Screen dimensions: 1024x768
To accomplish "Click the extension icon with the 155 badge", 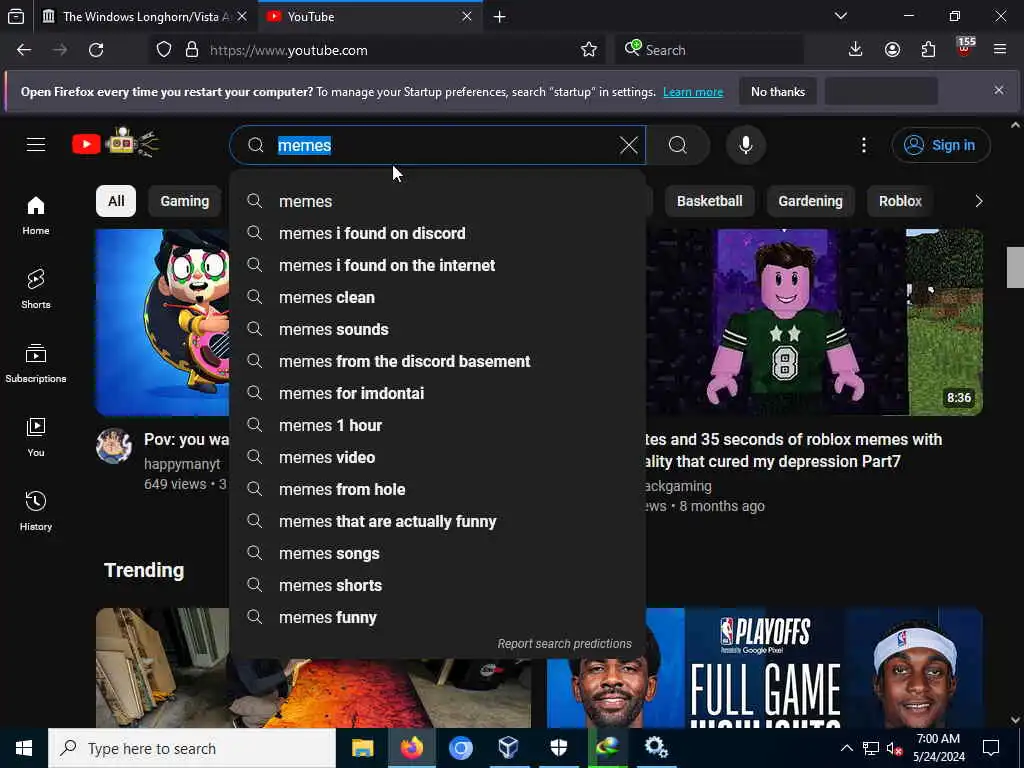I will (965, 48).
